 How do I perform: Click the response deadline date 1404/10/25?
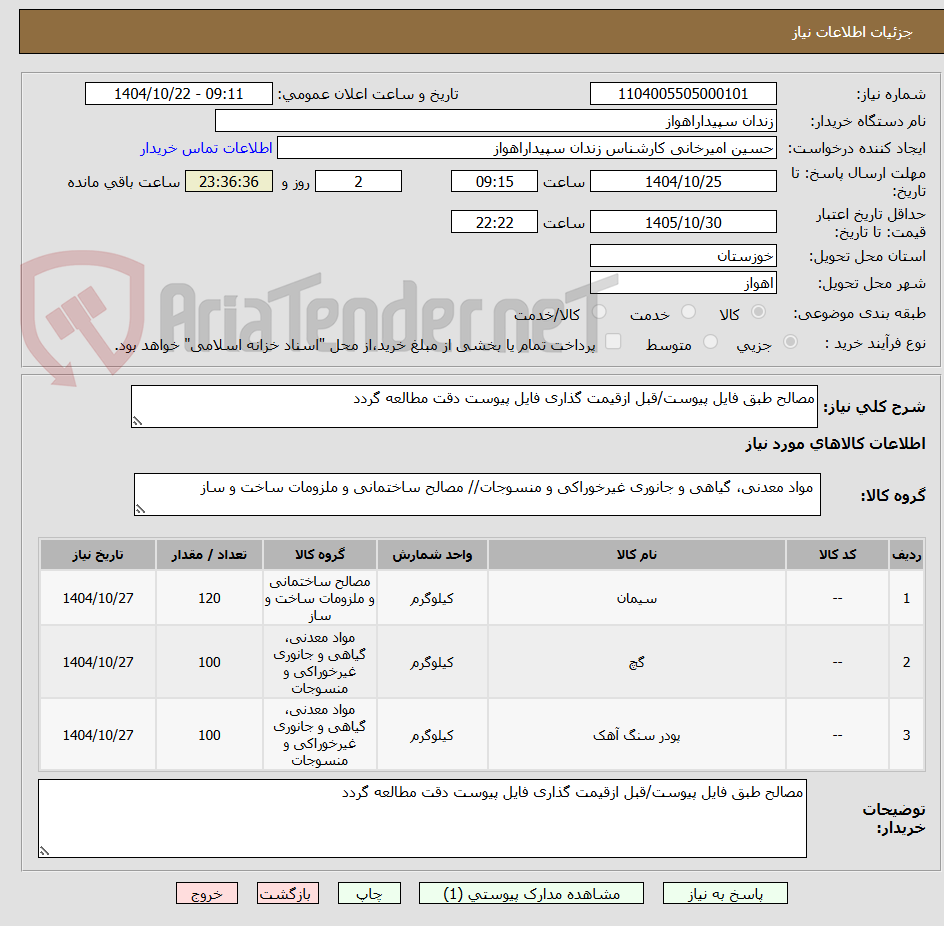pos(683,181)
